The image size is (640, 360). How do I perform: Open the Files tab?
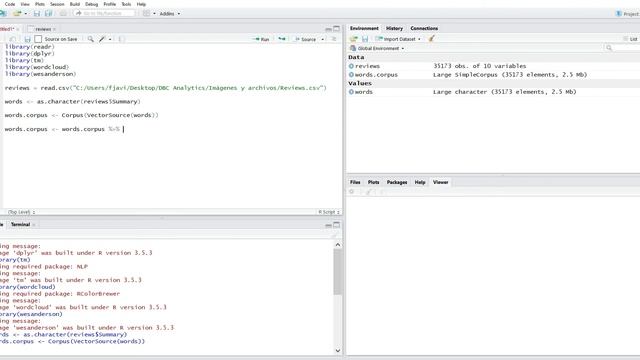pos(355,182)
